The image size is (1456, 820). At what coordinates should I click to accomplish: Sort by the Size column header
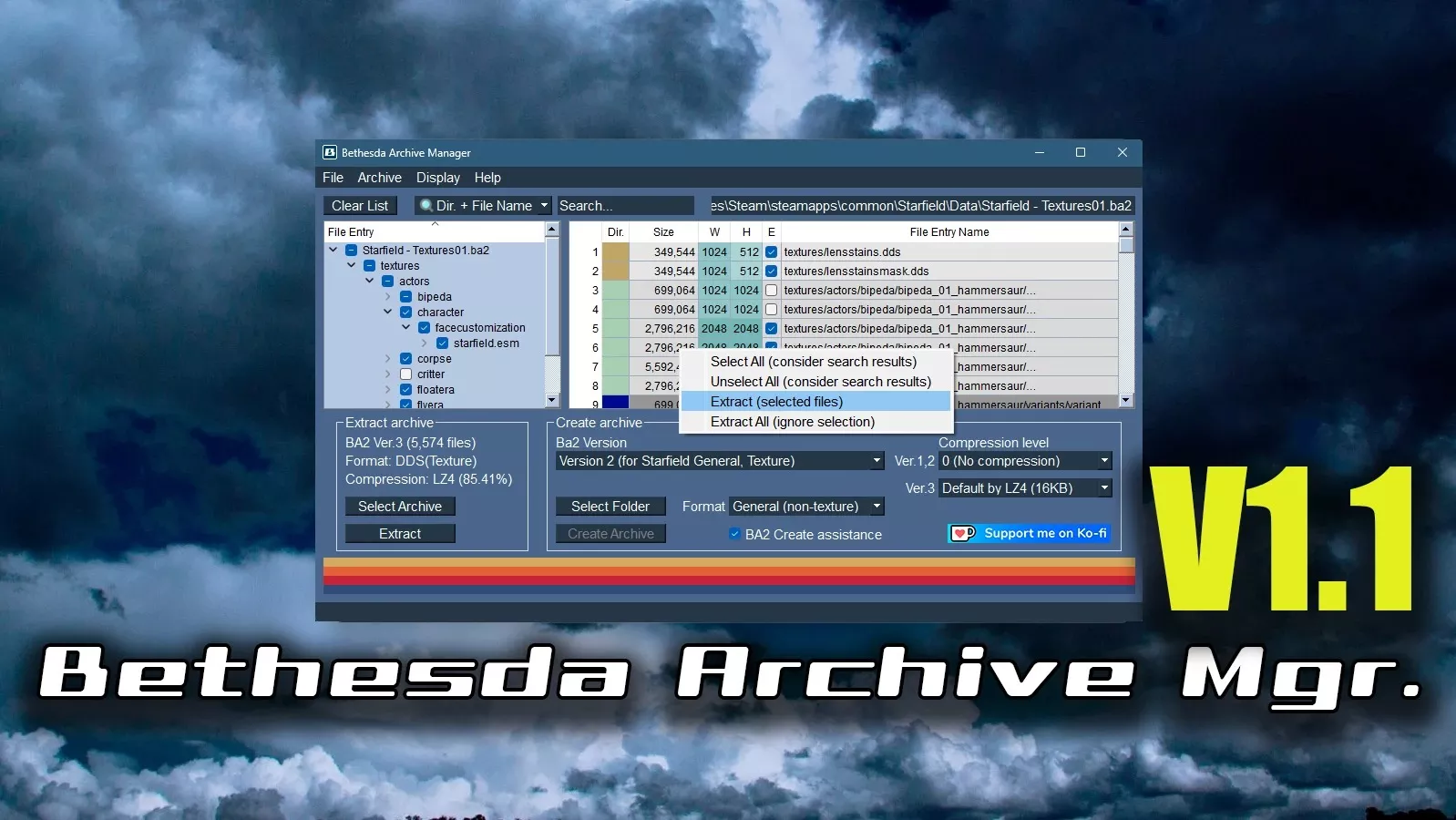(663, 232)
